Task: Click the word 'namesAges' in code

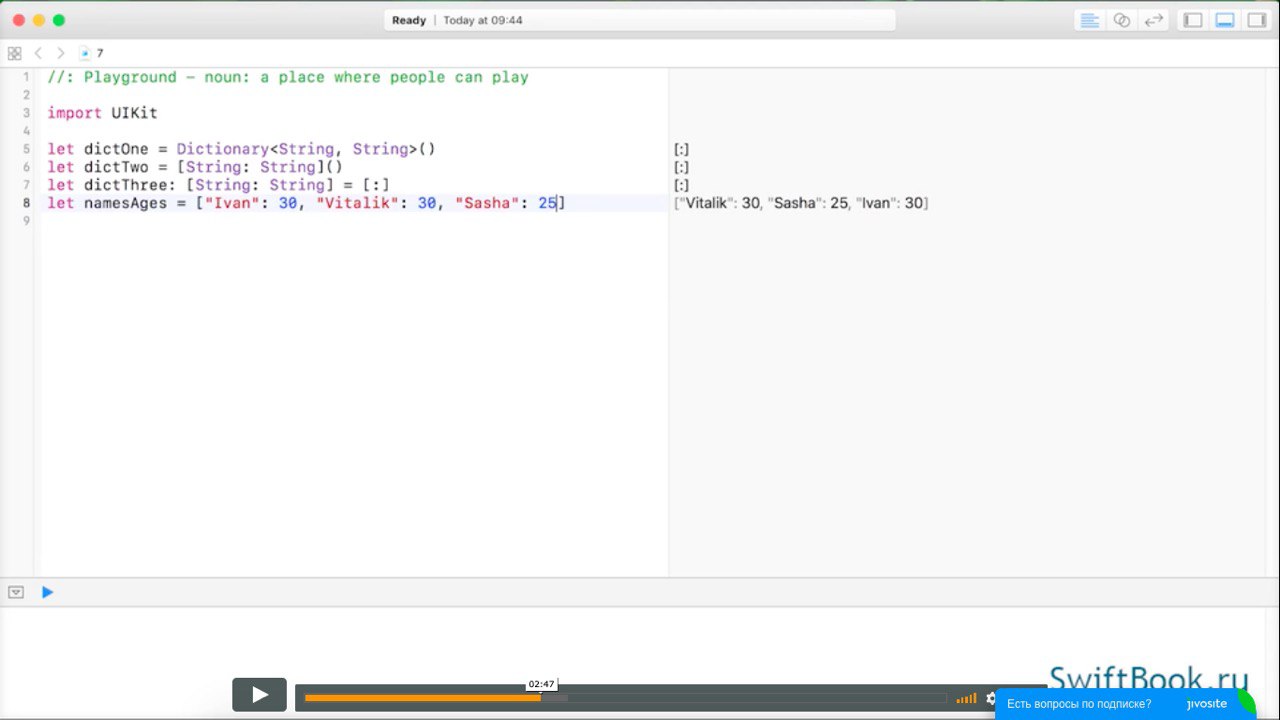Action: (x=125, y=203)
